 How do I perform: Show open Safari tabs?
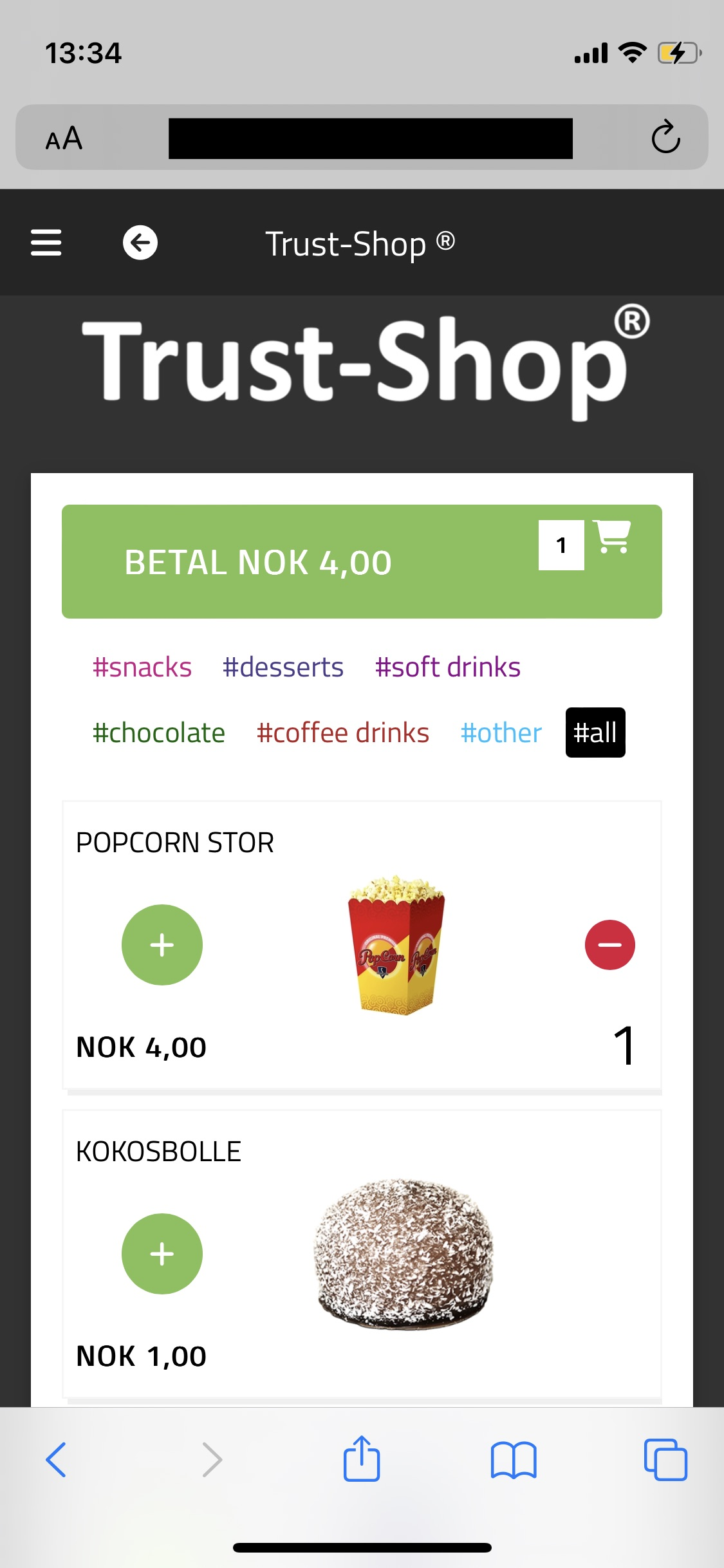click(x=665, y=1459)
